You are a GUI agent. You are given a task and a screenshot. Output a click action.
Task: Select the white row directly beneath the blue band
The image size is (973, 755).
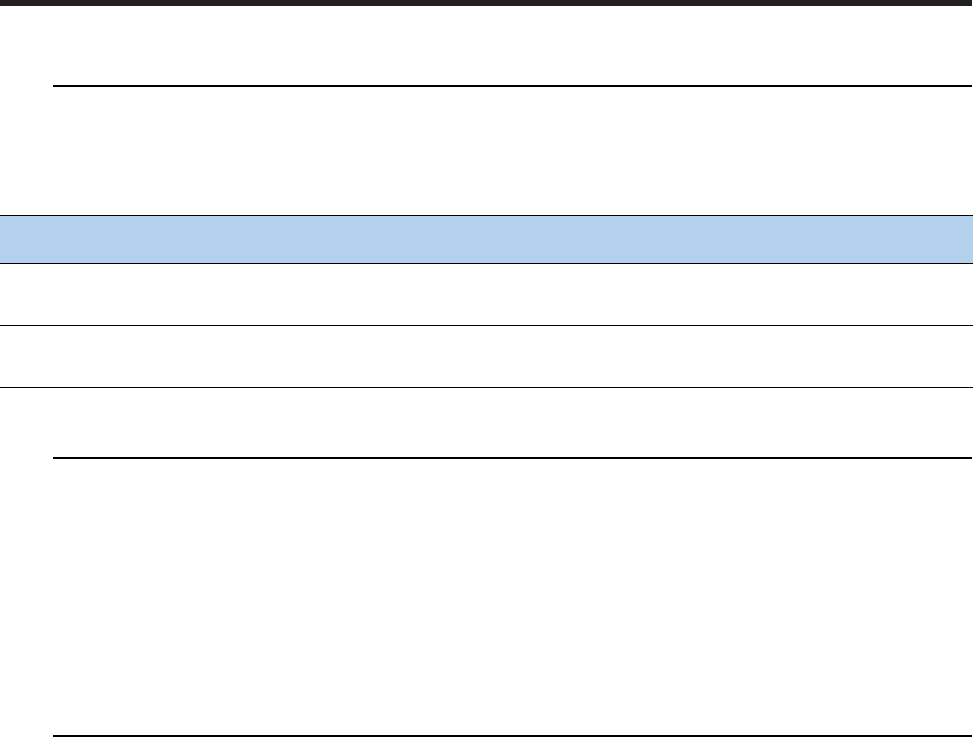pyautogui.click(x=486, y=295)
